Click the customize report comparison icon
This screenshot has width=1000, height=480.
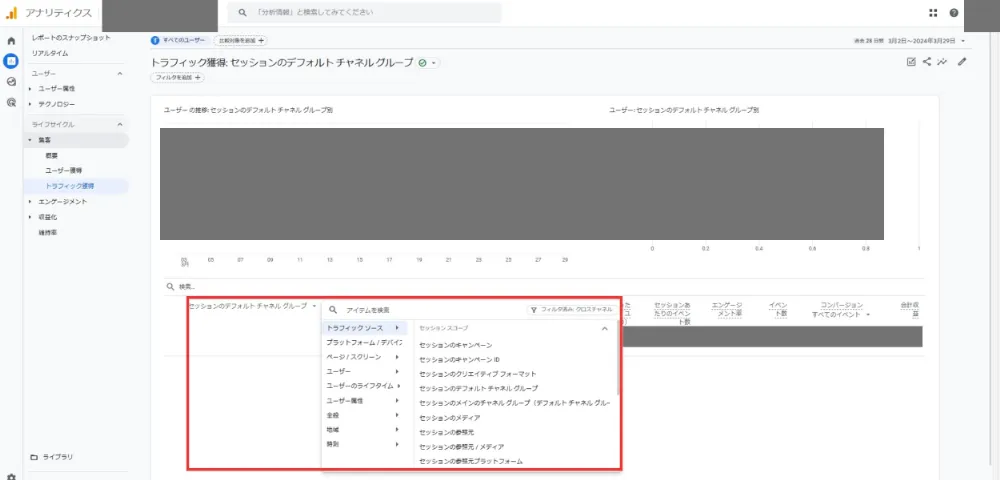911,62
